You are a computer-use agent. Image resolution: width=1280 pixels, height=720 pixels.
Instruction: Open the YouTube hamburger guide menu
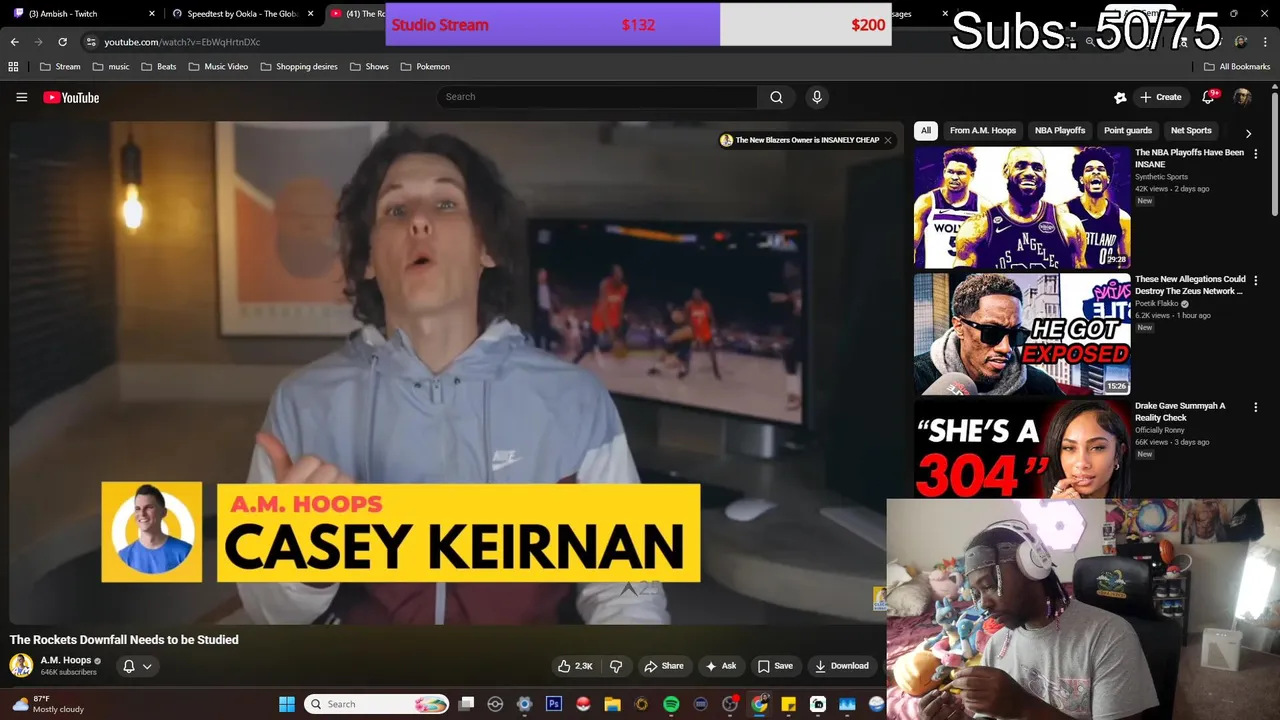pyautogui.click(x=21, y=97)
